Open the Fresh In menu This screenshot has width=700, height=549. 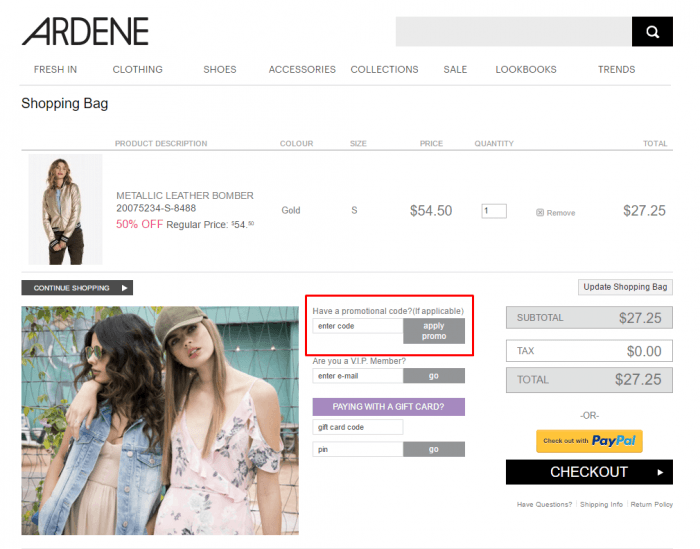click(x=55, y=70)
